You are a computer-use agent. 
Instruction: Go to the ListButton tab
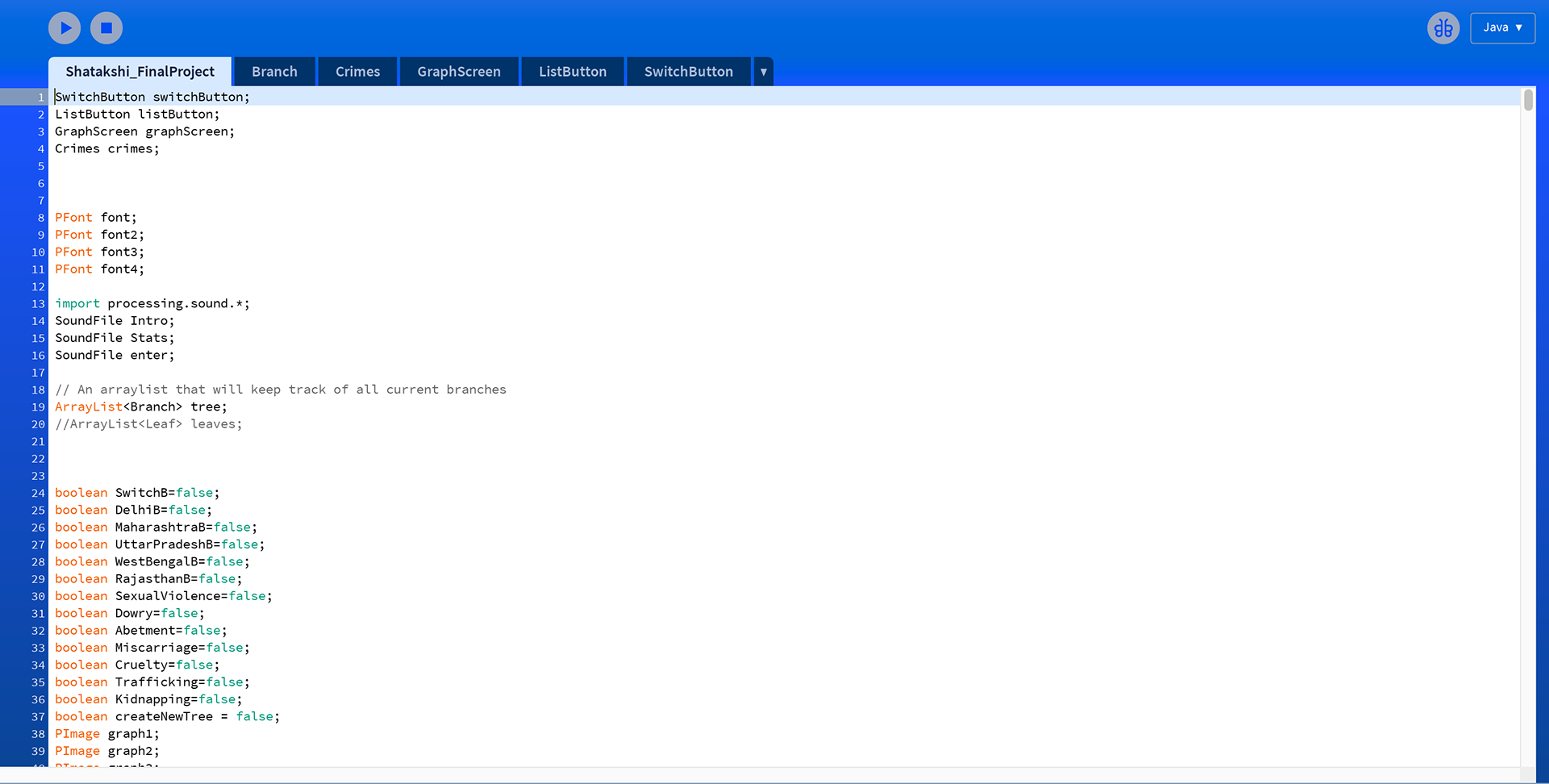[573, 72]
